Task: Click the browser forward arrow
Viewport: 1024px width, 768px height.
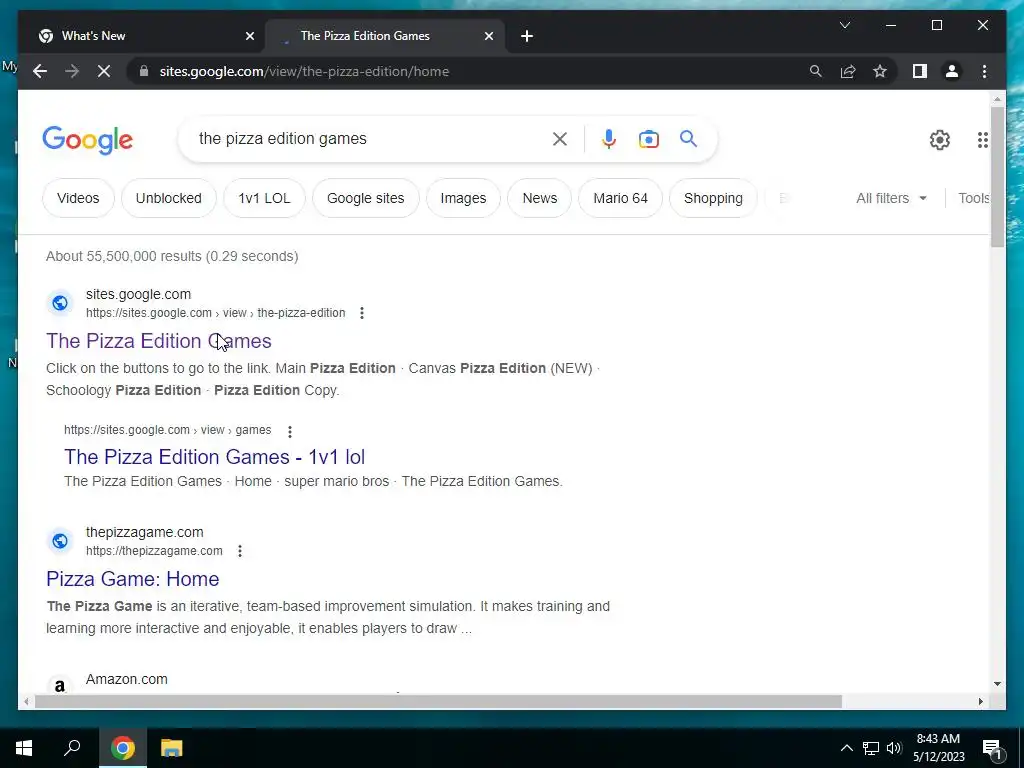Action: pyautogui.click(x=72, y=71)
